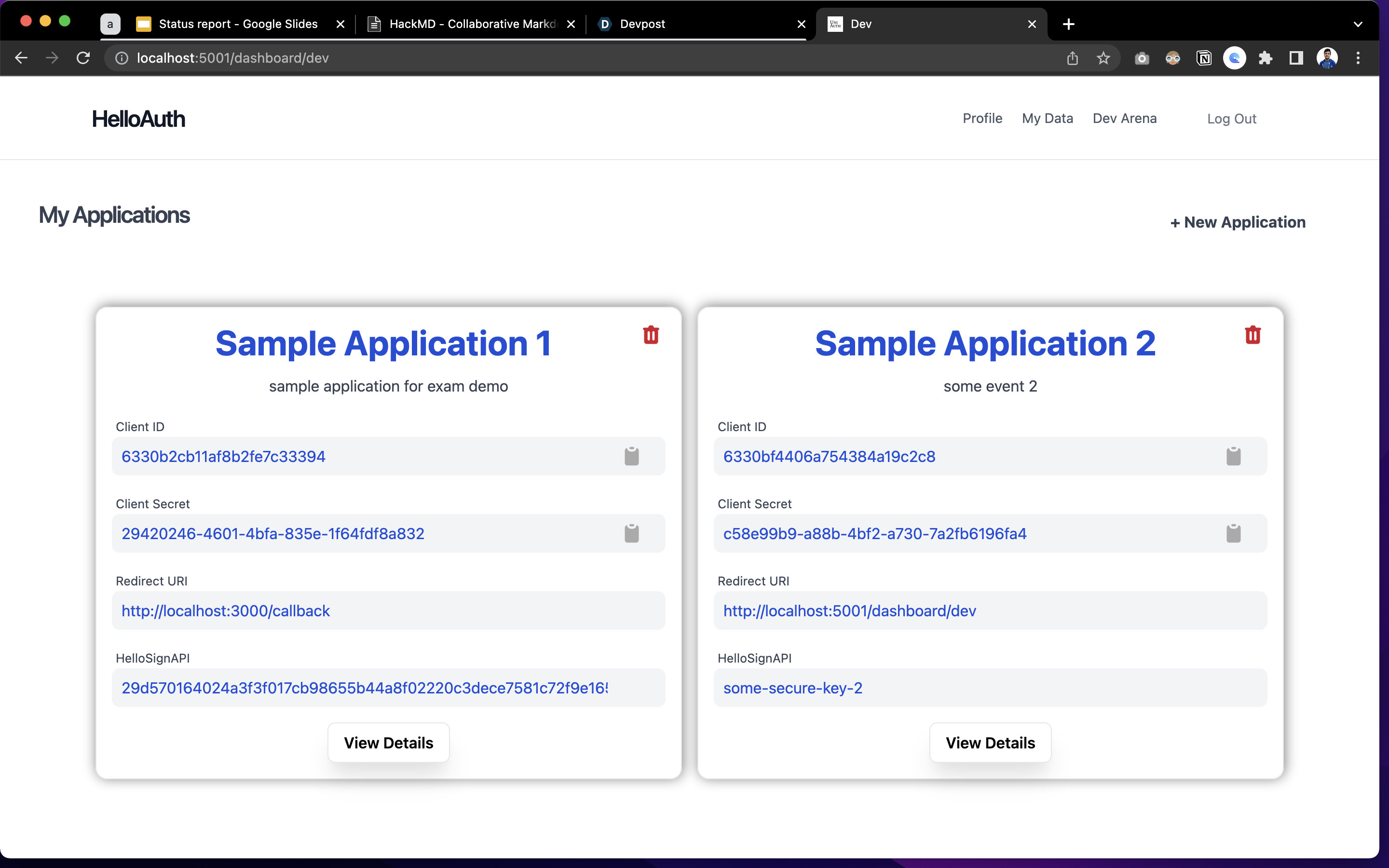Expand the tab search chevron
The width and height of the screenshot is (1389, 868).
tap(1358, 24)
